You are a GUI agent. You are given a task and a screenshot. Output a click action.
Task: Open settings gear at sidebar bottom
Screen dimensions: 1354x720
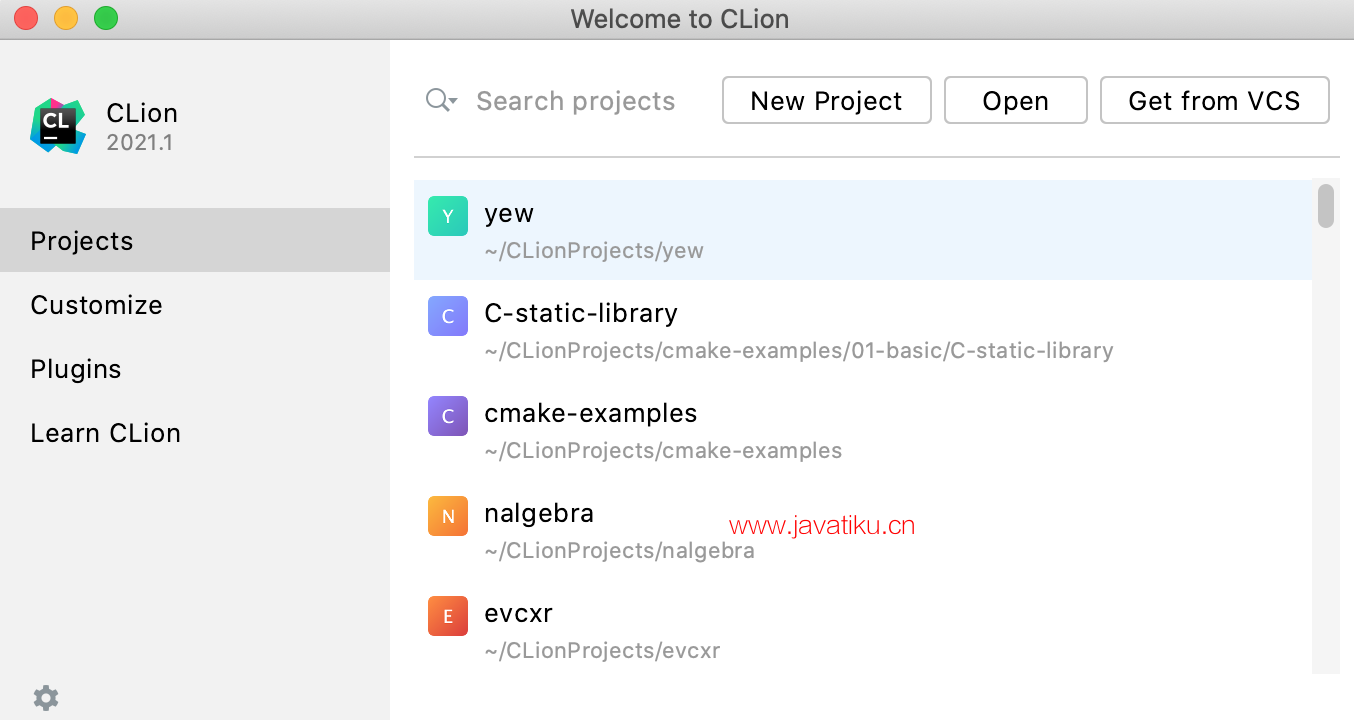click(x=46, y=697)
